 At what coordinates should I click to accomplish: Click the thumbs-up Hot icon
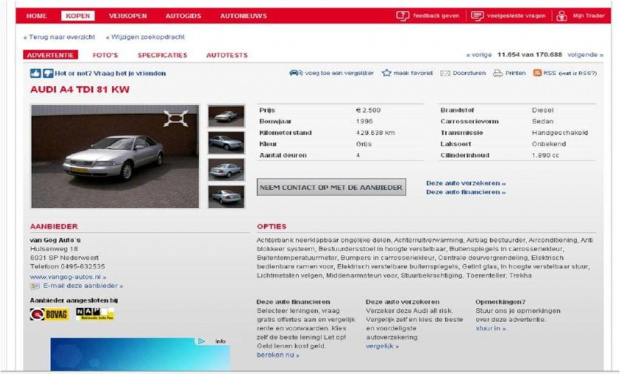[36, 73]
